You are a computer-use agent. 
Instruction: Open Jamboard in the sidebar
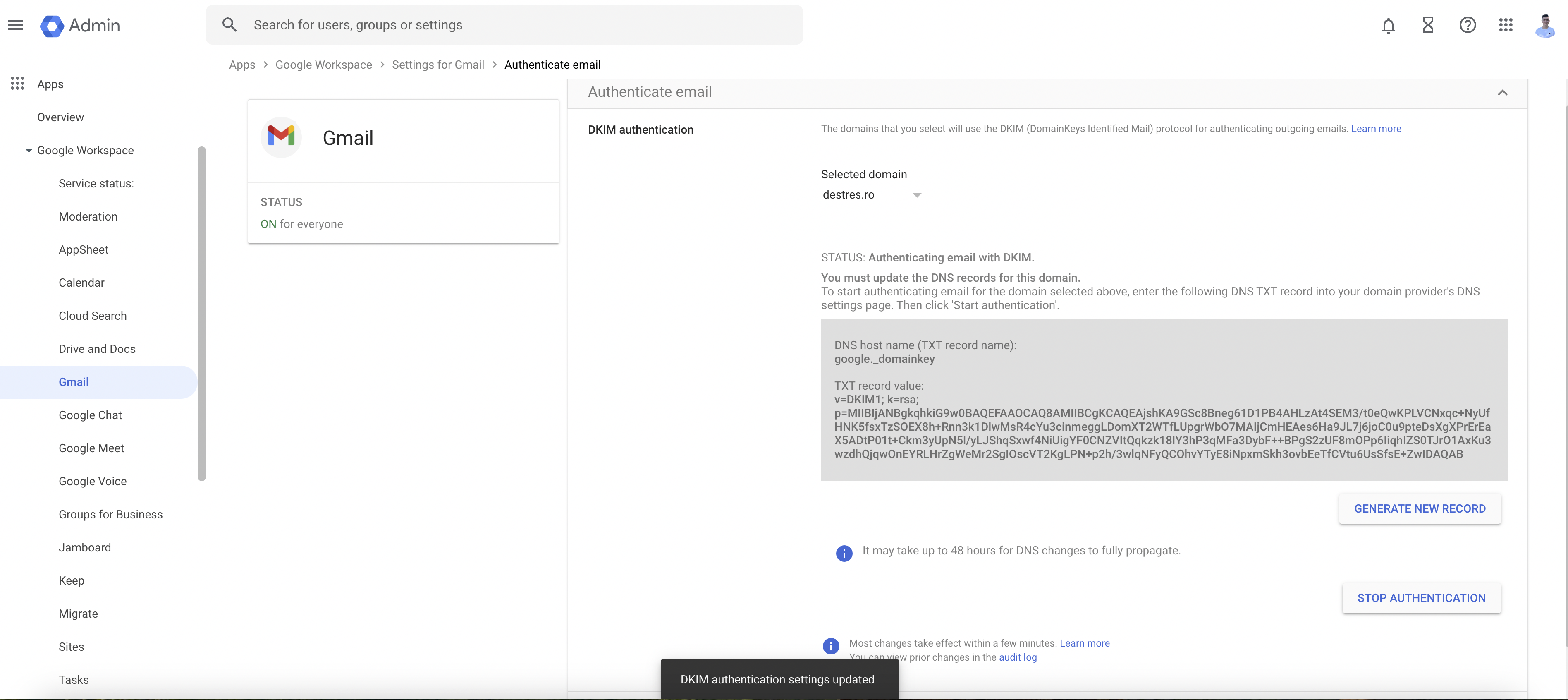coord(85,548)
